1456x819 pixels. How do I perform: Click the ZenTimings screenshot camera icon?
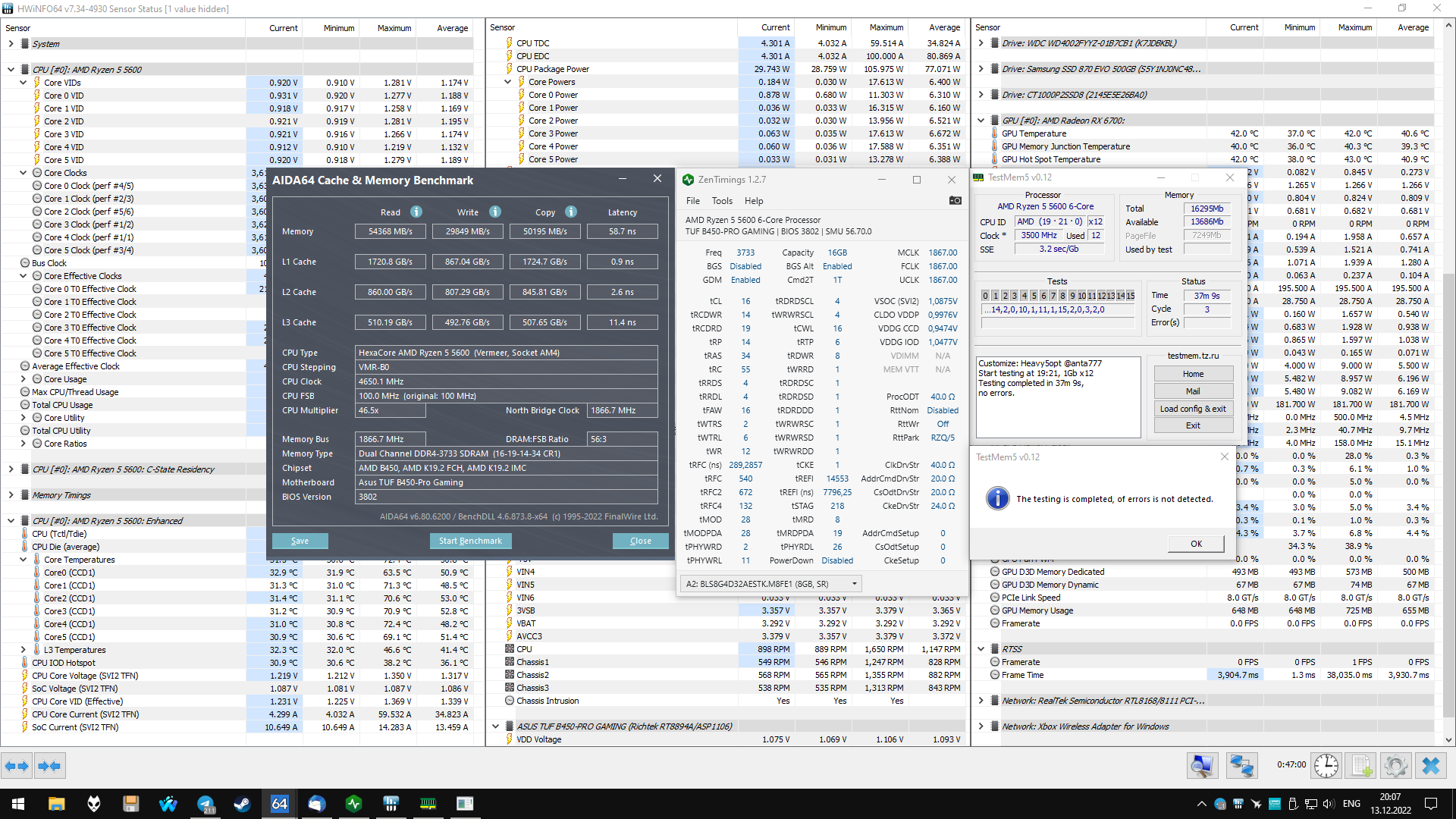coord(955,201)
